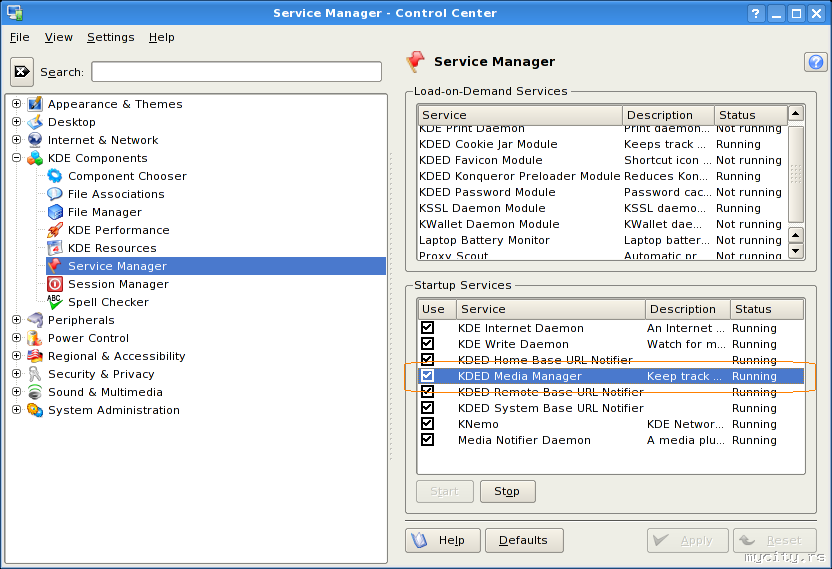The image size is (832, 569).
Task: Sort load-on-demand list by Description column
Action: (x=668, y=115)
